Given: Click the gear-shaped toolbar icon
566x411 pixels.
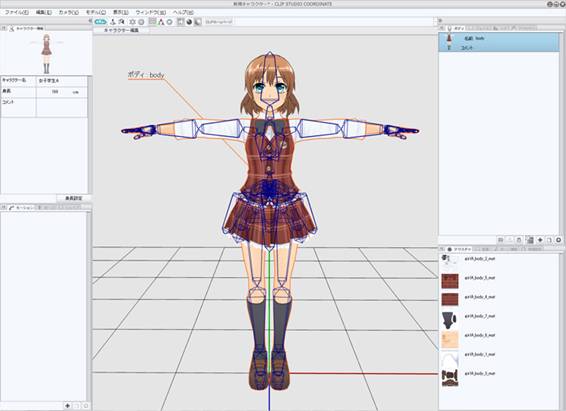Looking at the screenshot, I should pyautogui.click(x=132, y=22).
